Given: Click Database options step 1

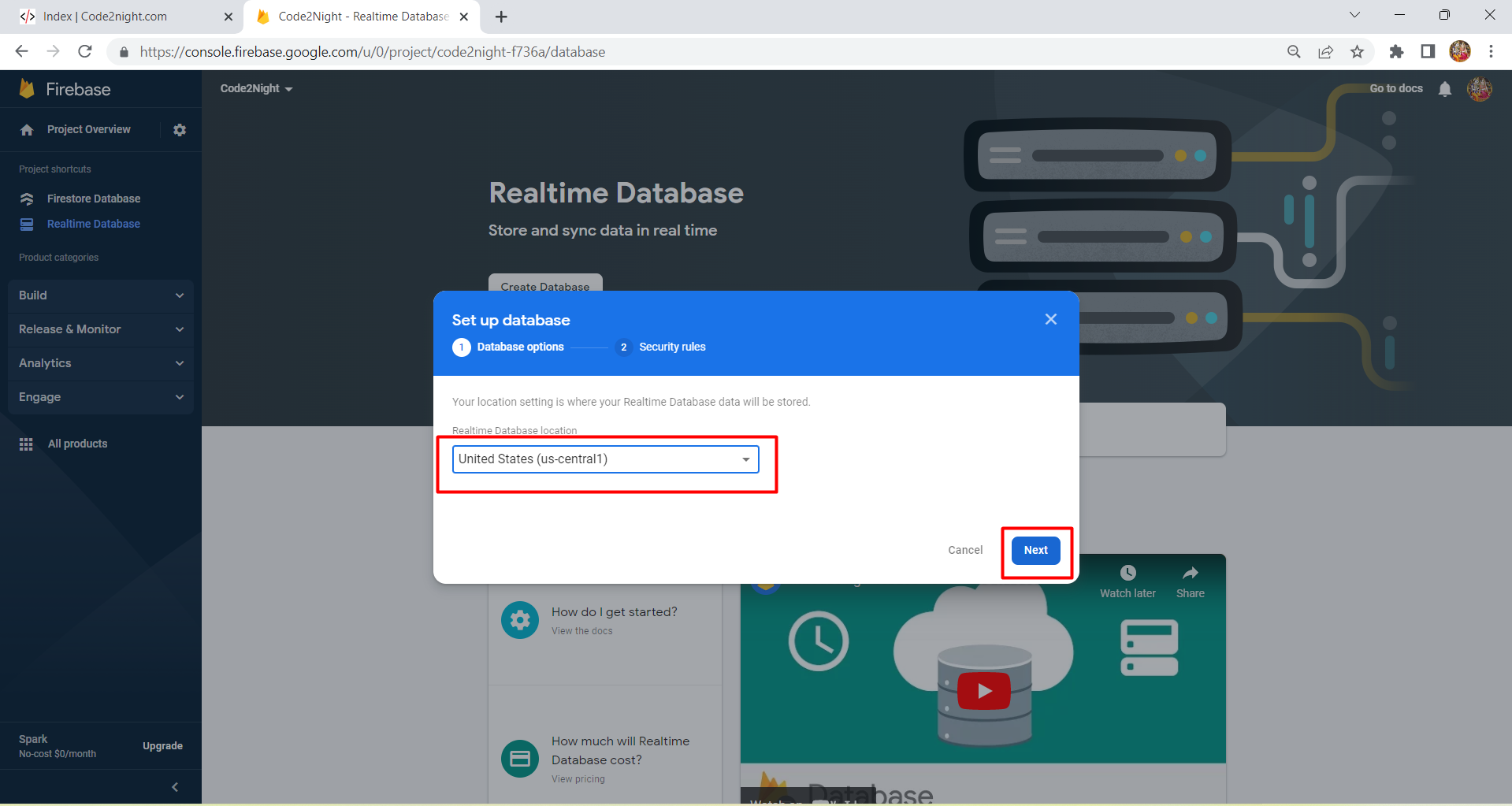Looking at the screenshot, I should tap(508, 347).
